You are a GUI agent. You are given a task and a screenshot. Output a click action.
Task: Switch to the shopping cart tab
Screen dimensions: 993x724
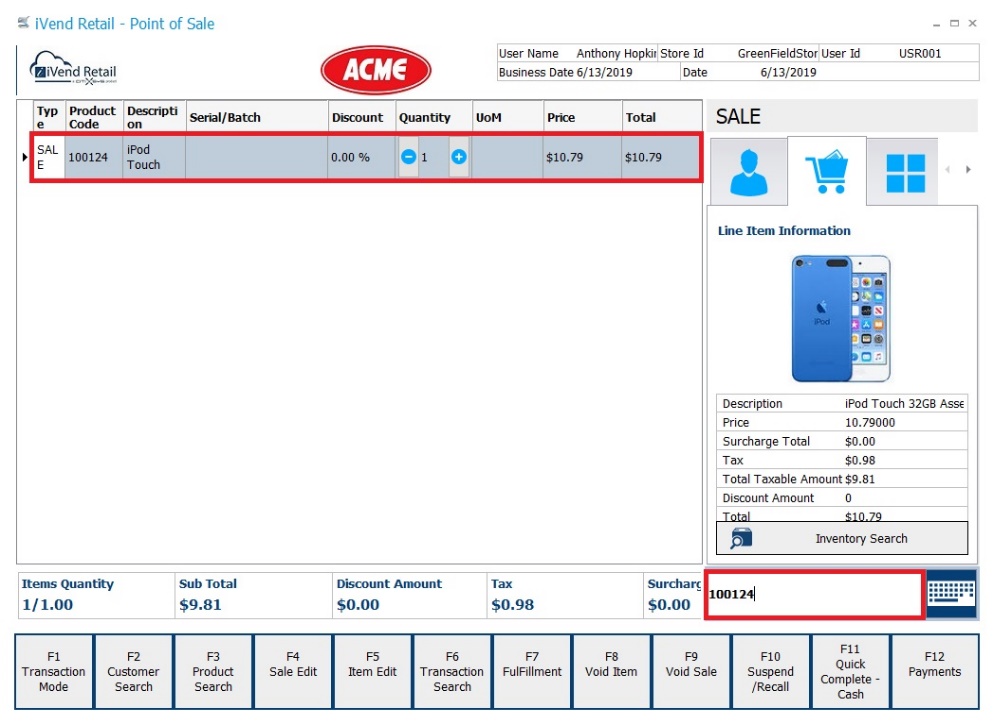click(826, 171)
